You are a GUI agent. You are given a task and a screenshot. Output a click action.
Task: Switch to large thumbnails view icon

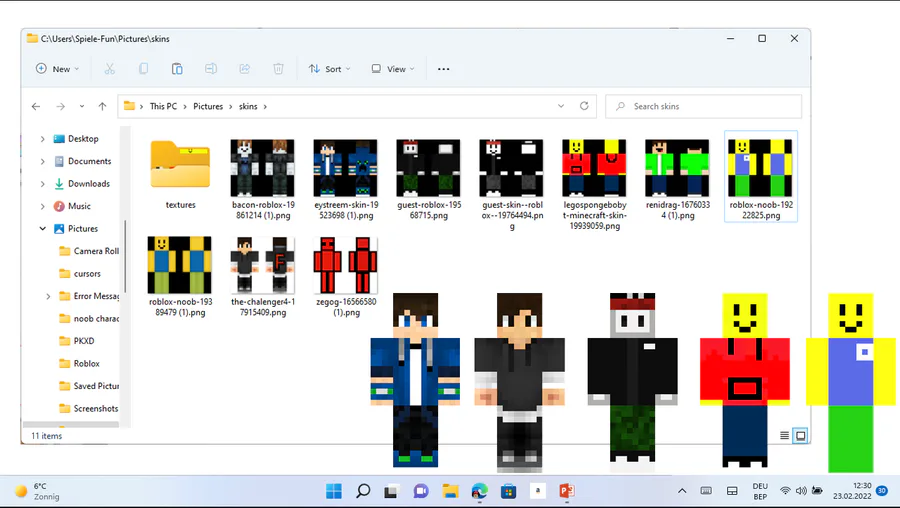[800, 436]
